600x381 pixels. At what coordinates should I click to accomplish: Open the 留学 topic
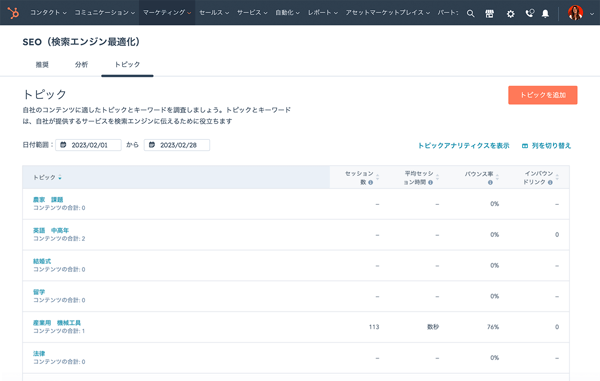tap(39, 292)
